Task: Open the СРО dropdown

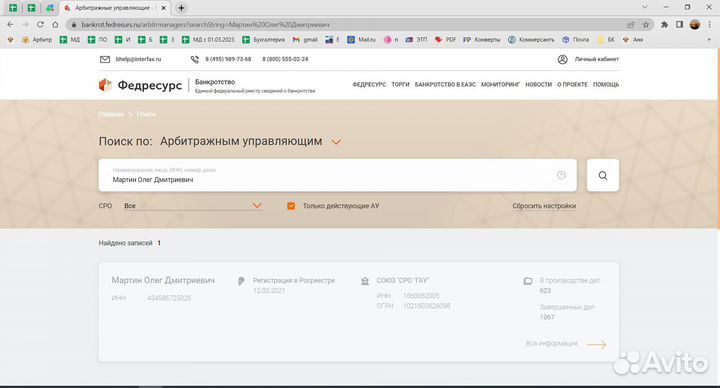Action: [x=193, y=206]
